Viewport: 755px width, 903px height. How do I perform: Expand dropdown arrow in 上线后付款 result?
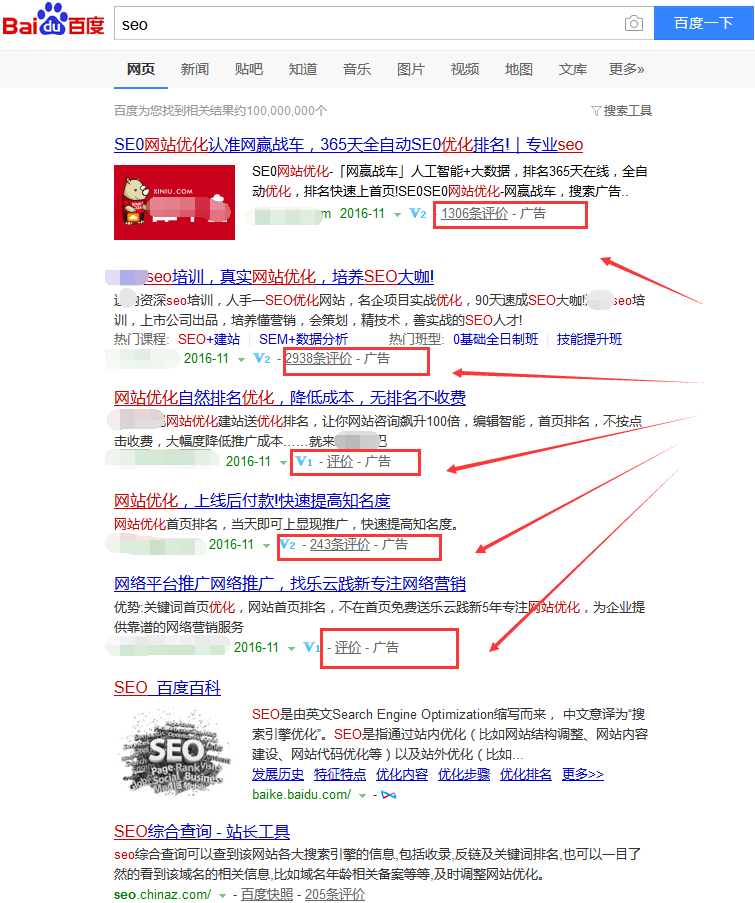[266, 545]
